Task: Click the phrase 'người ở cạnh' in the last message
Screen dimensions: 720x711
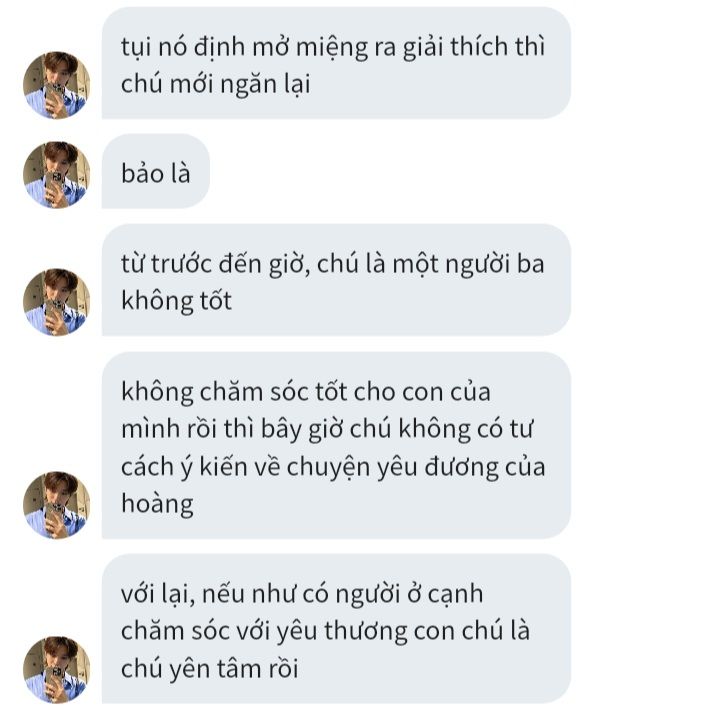Action: pyautogui.click(x=409, y=594)
